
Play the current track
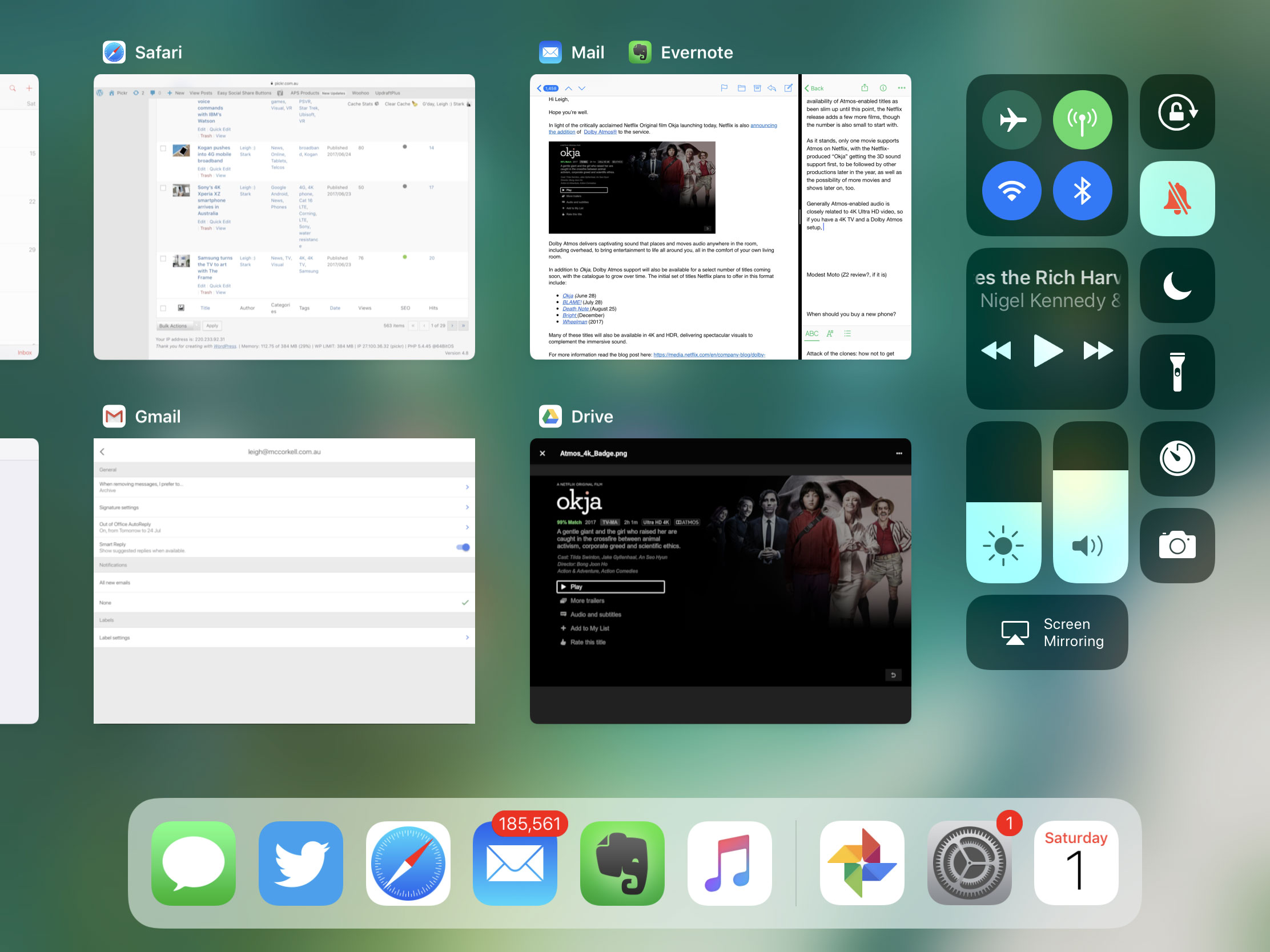[x=1047, y=350]
